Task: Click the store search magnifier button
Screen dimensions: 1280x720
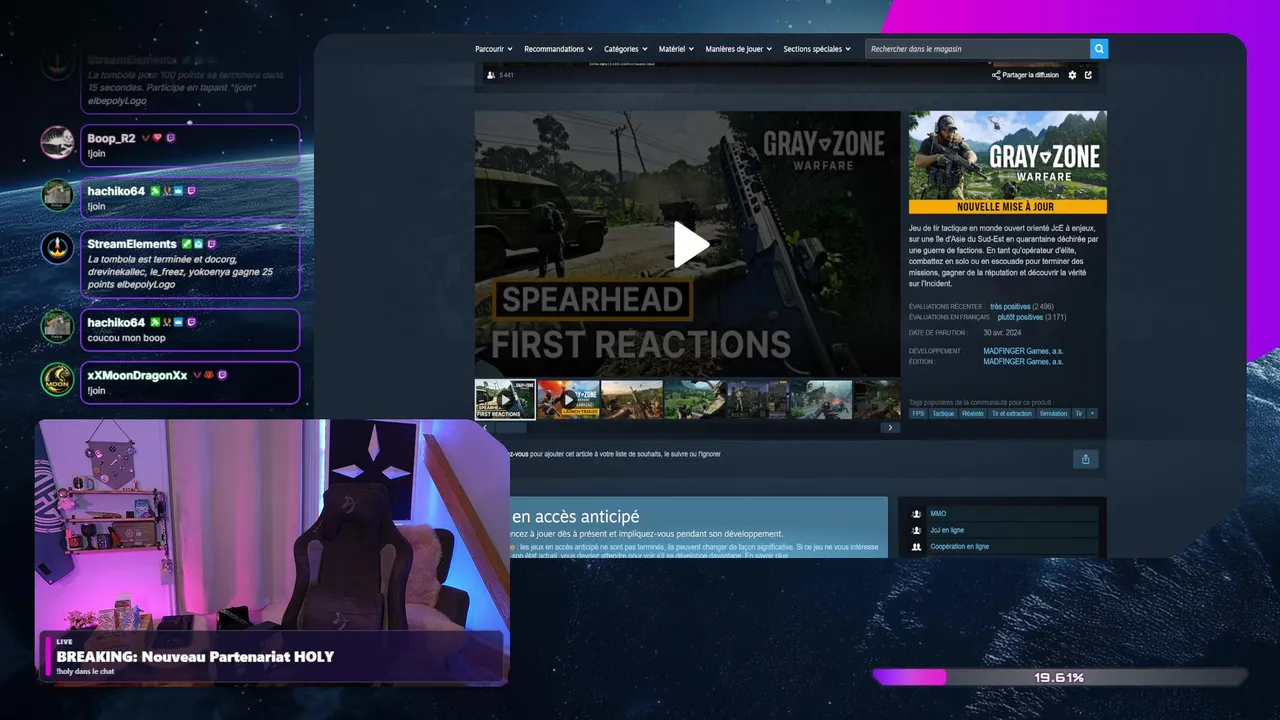Action: click(x=1099, y=48)
